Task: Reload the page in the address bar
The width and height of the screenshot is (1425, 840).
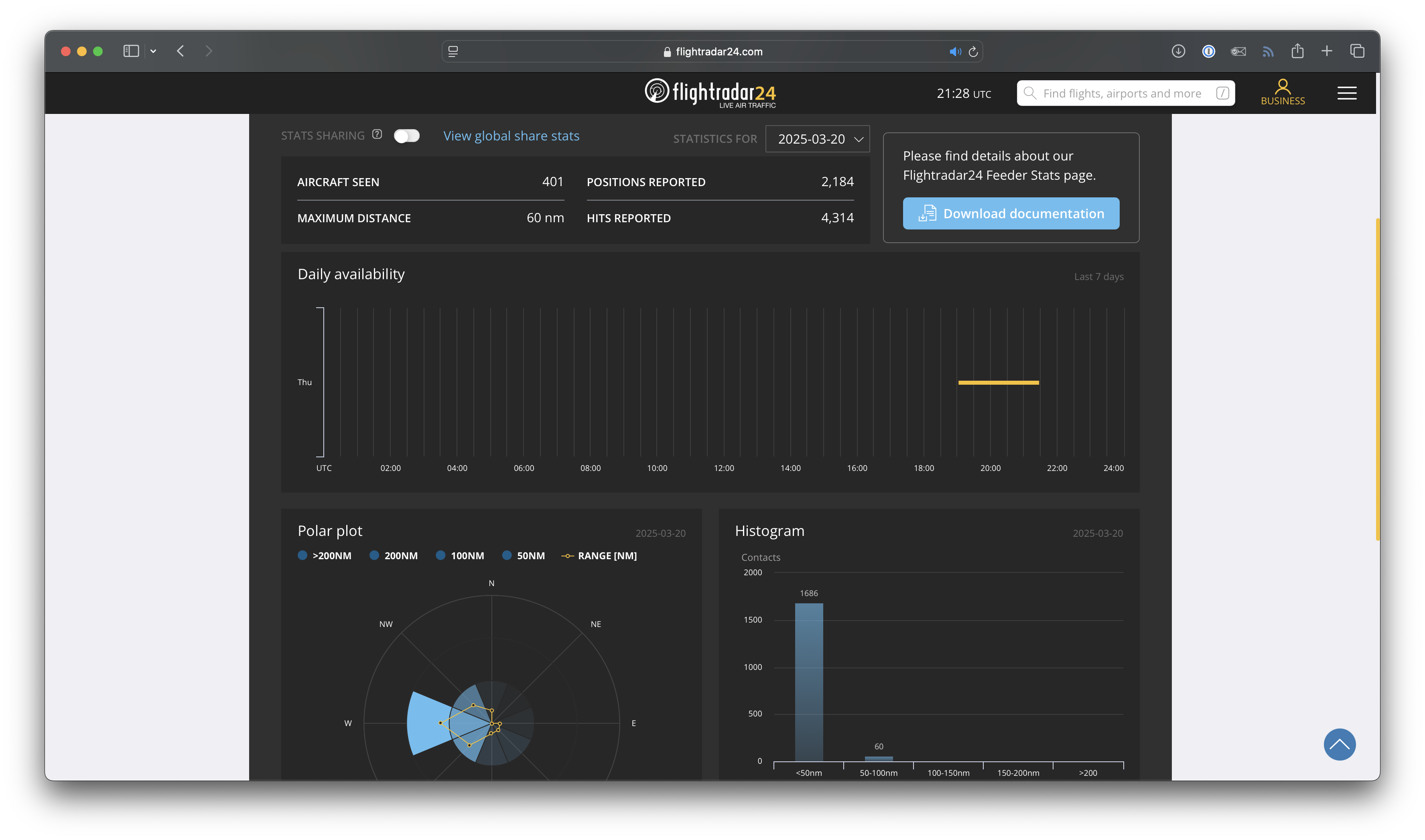Action: pyautogui.click(x=973, y=51)
